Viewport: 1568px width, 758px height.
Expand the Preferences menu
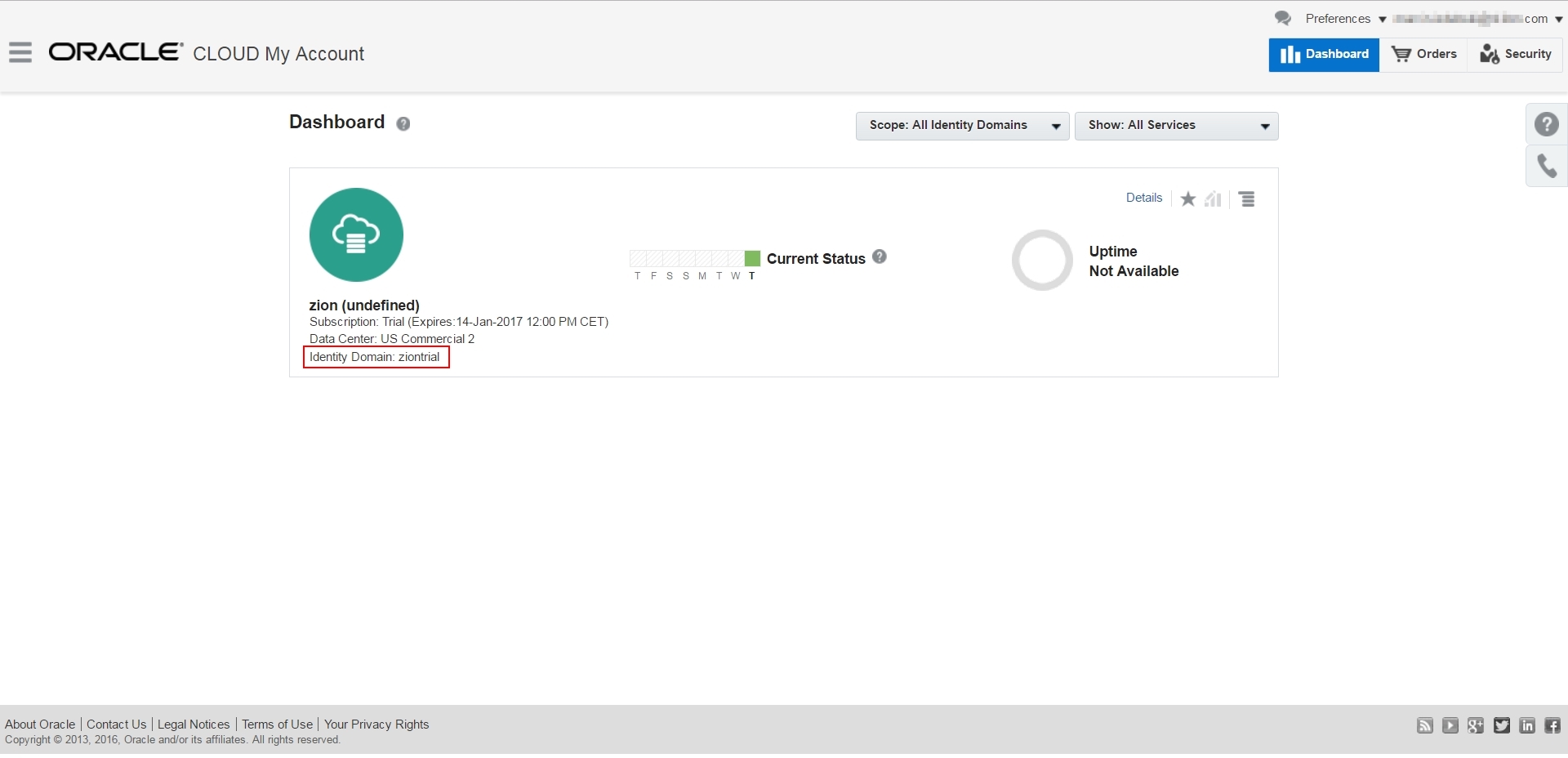click(1346, 19)
